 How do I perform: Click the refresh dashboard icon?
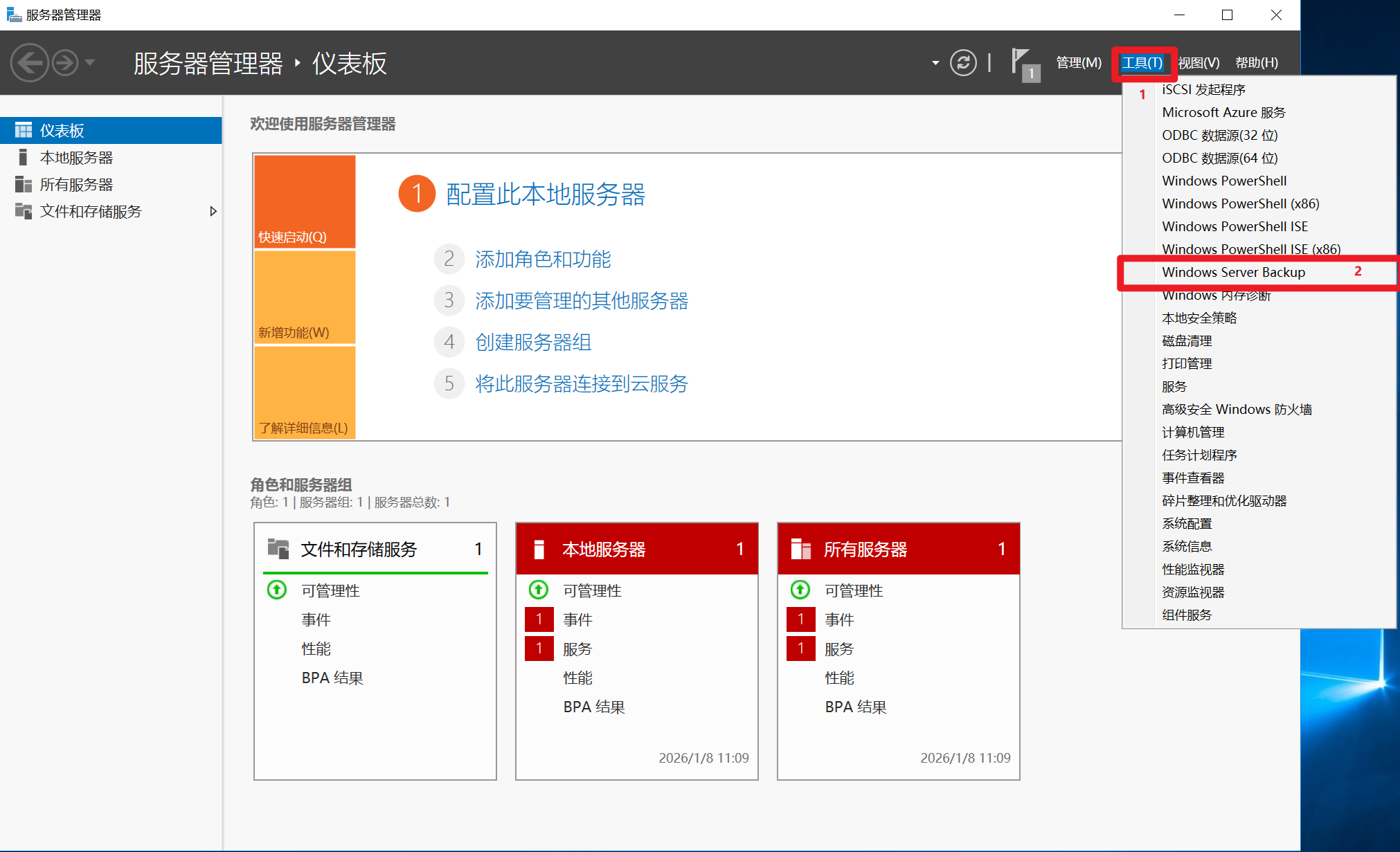click(963, 63)
